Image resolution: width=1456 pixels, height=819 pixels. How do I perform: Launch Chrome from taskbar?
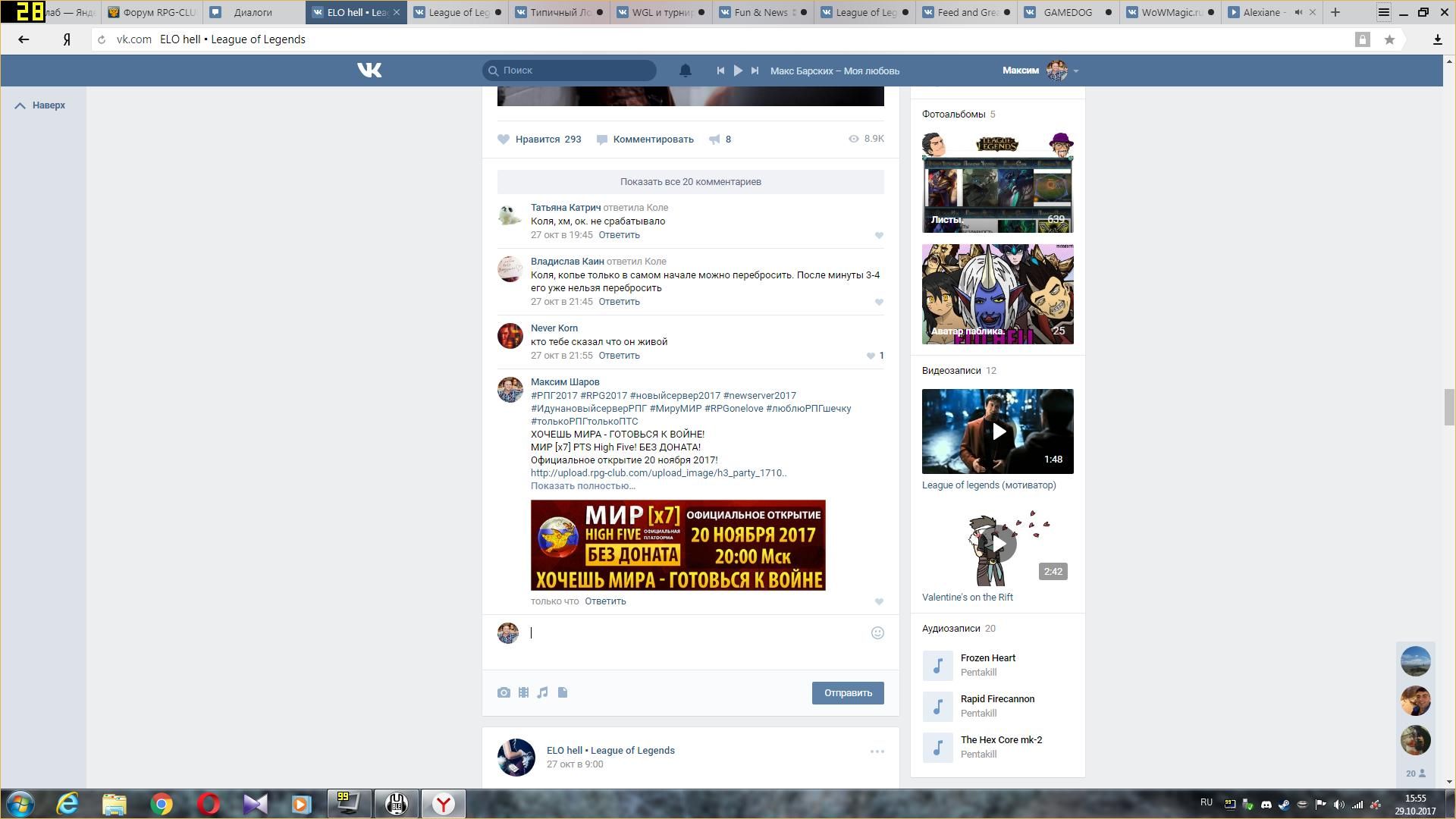161,804
